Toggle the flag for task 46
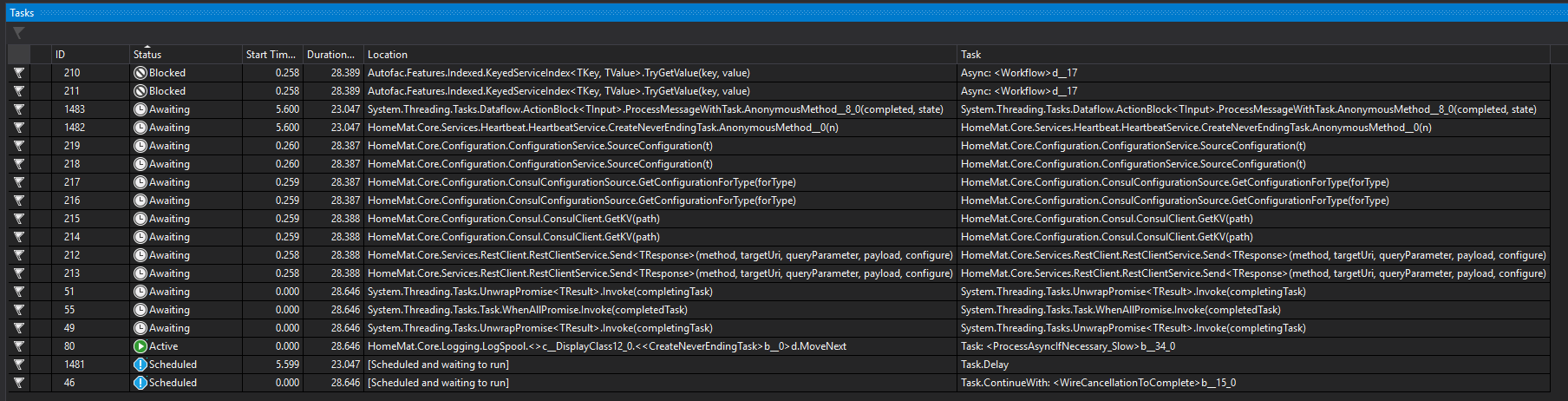The height and width of the screenshot is (401, 1568). coord(19,383)
